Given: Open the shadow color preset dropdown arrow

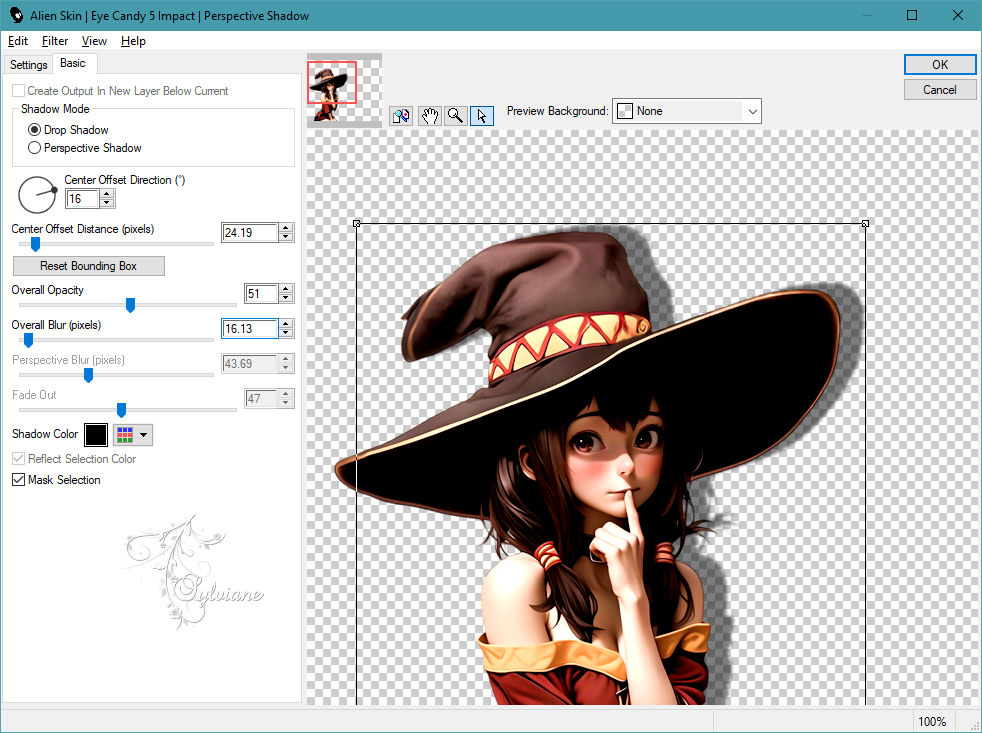Looking at the screenshot, I should click(x=144, y=435).
